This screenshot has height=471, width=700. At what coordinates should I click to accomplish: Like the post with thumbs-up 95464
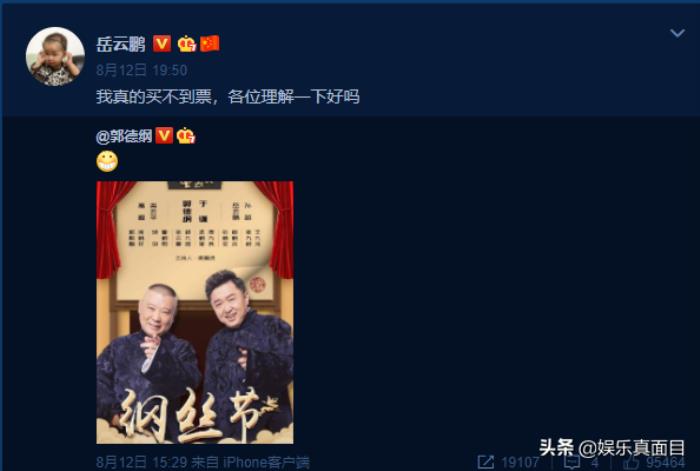(x=632, y=463)
